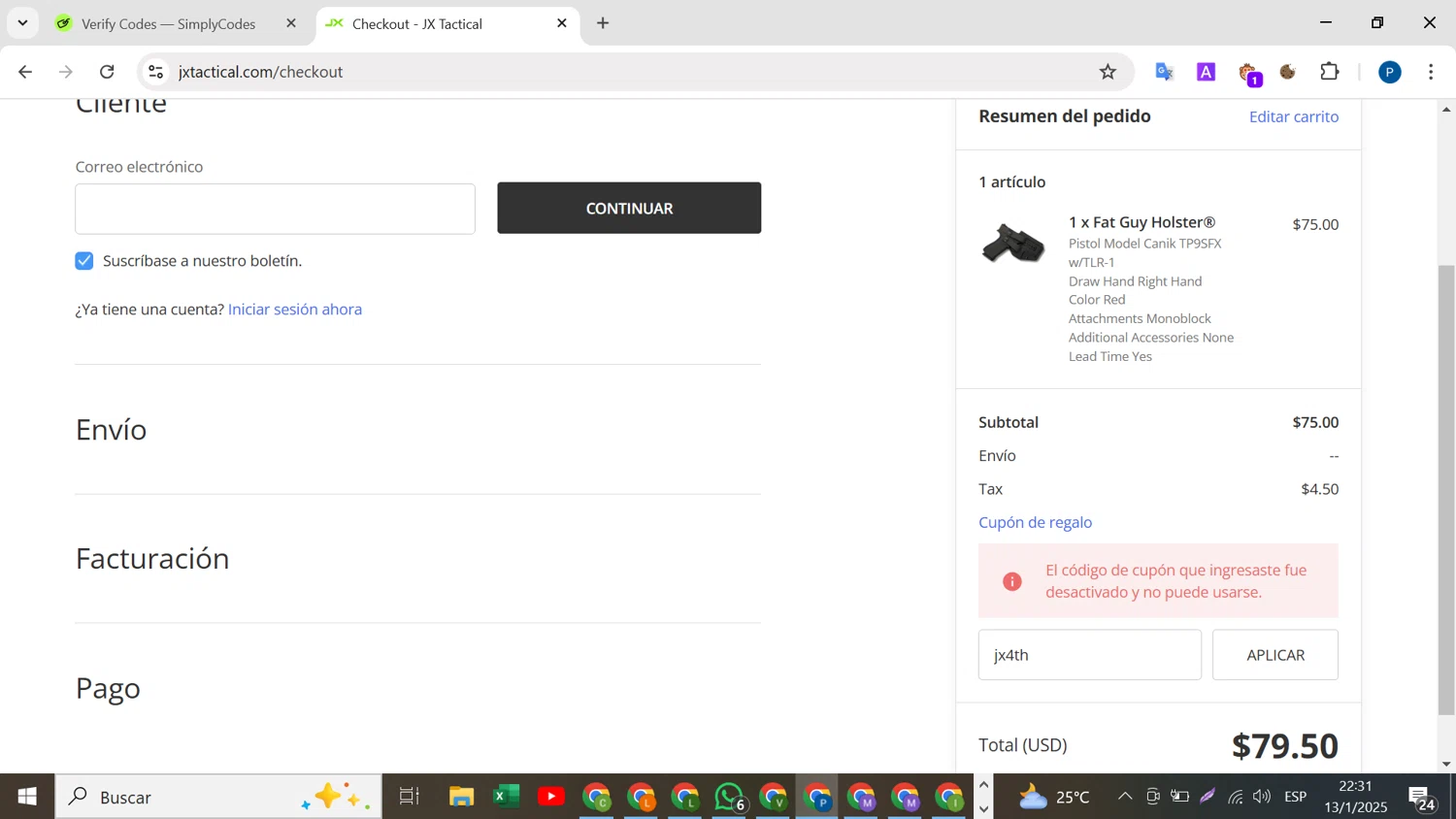Open the purple A extension
Viewport: 1456px width, 819px height.
click(x=1206, y=72)
